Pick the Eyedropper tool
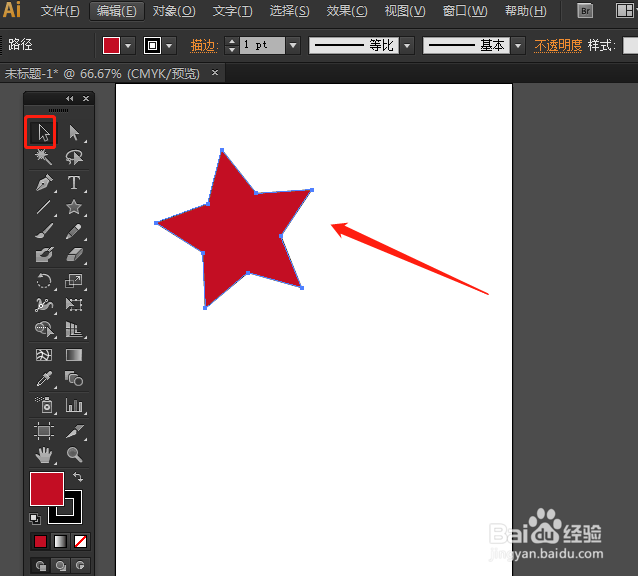 coord(44,379)
